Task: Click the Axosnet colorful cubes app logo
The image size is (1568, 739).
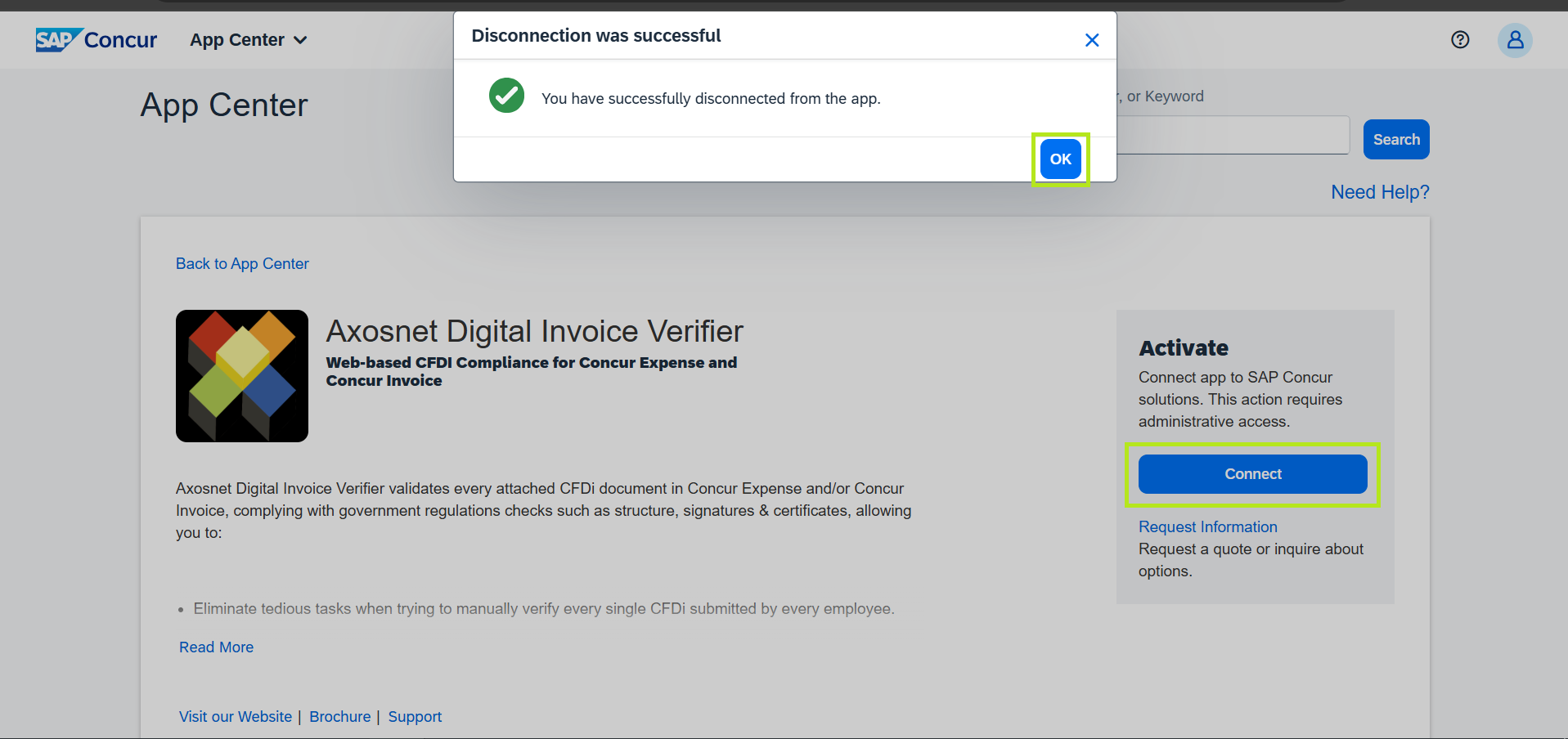Action: tap(242, 376)
